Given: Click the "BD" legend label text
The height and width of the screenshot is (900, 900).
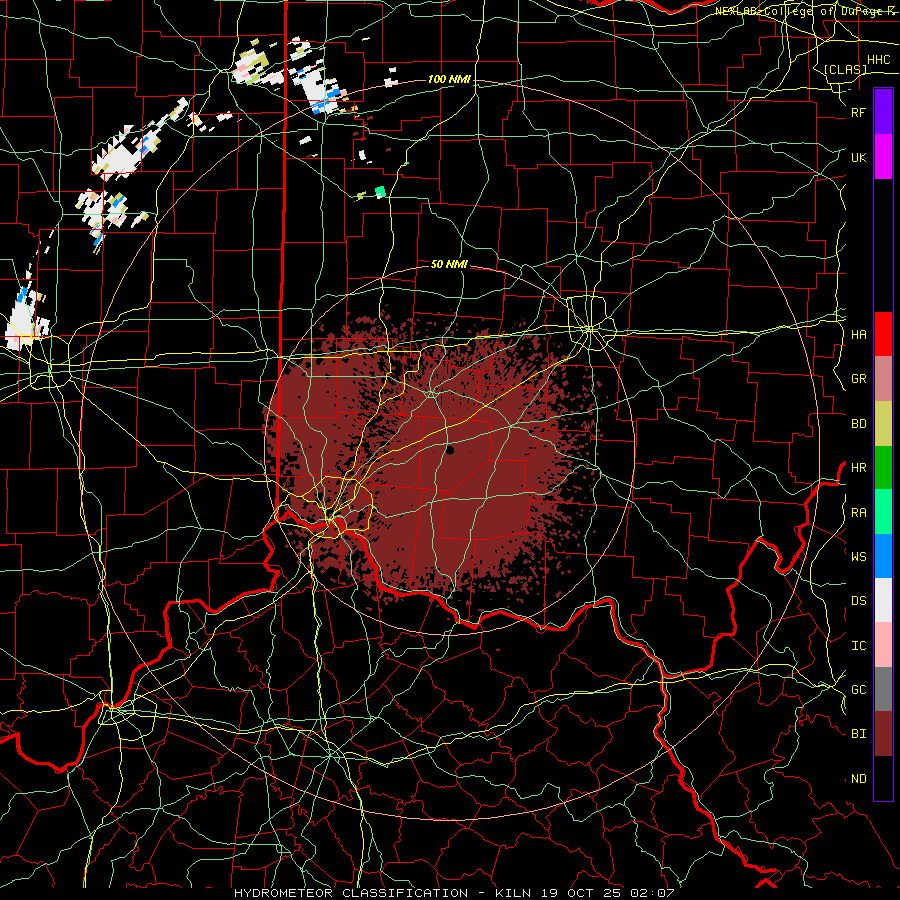Looking at the screenshot, I should [x=858, y=424].
